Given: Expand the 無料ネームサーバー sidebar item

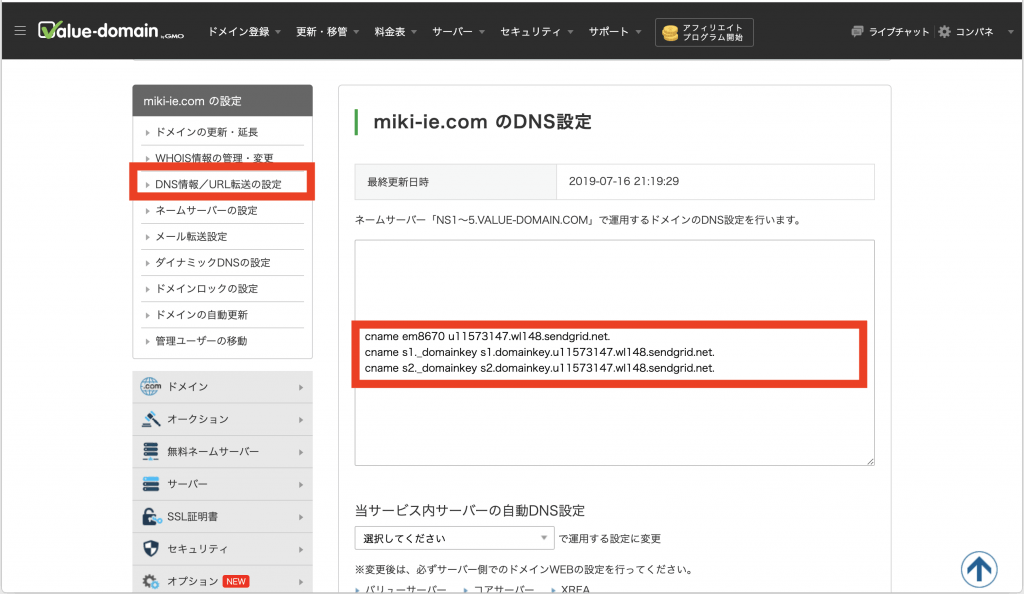Looking at the screenshot, I should tap(222, 452).
